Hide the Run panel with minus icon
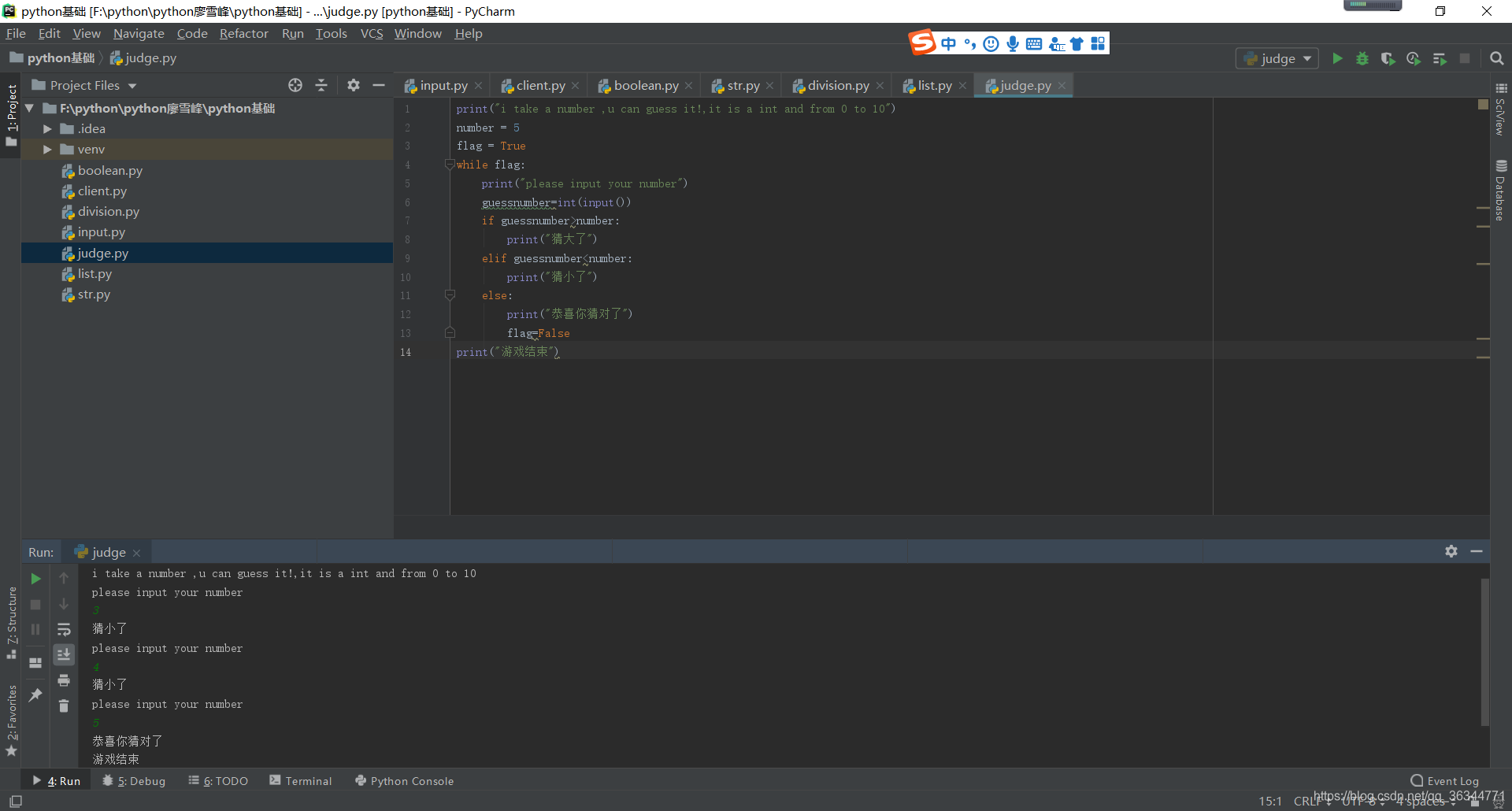 (x=1477, y=551)
